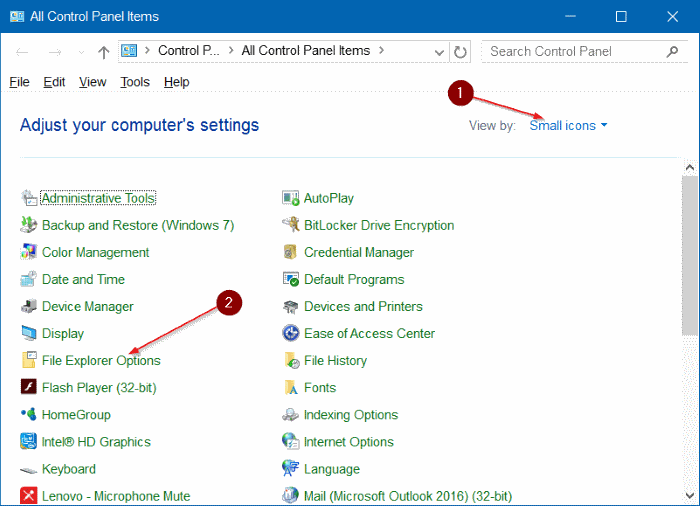Viewport: 700px width, 506px height.
Task: Click All Control Panel Items breadcrumb
Action: (x=305, y=50)
